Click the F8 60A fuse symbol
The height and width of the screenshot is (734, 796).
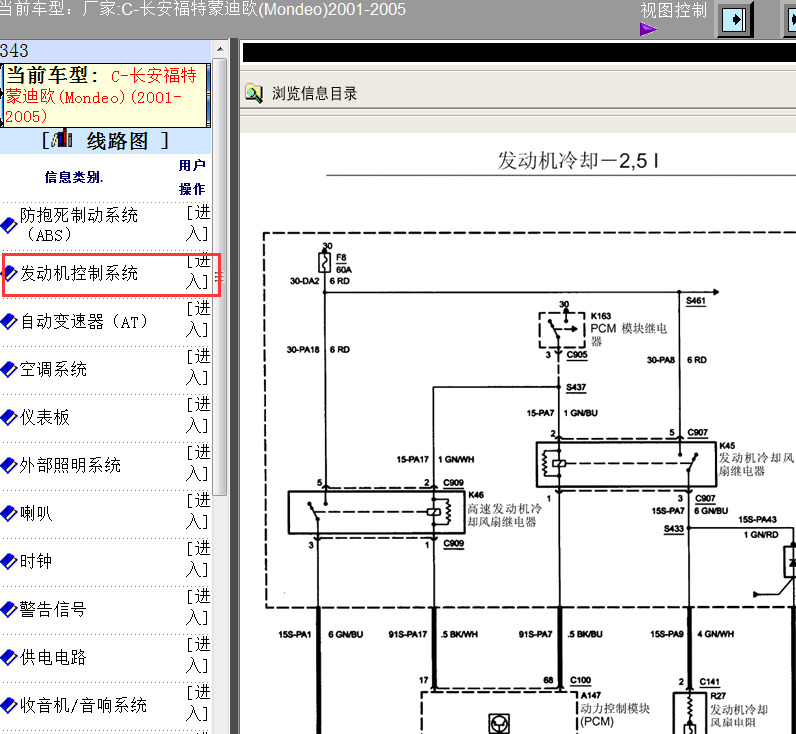[324, 262]
